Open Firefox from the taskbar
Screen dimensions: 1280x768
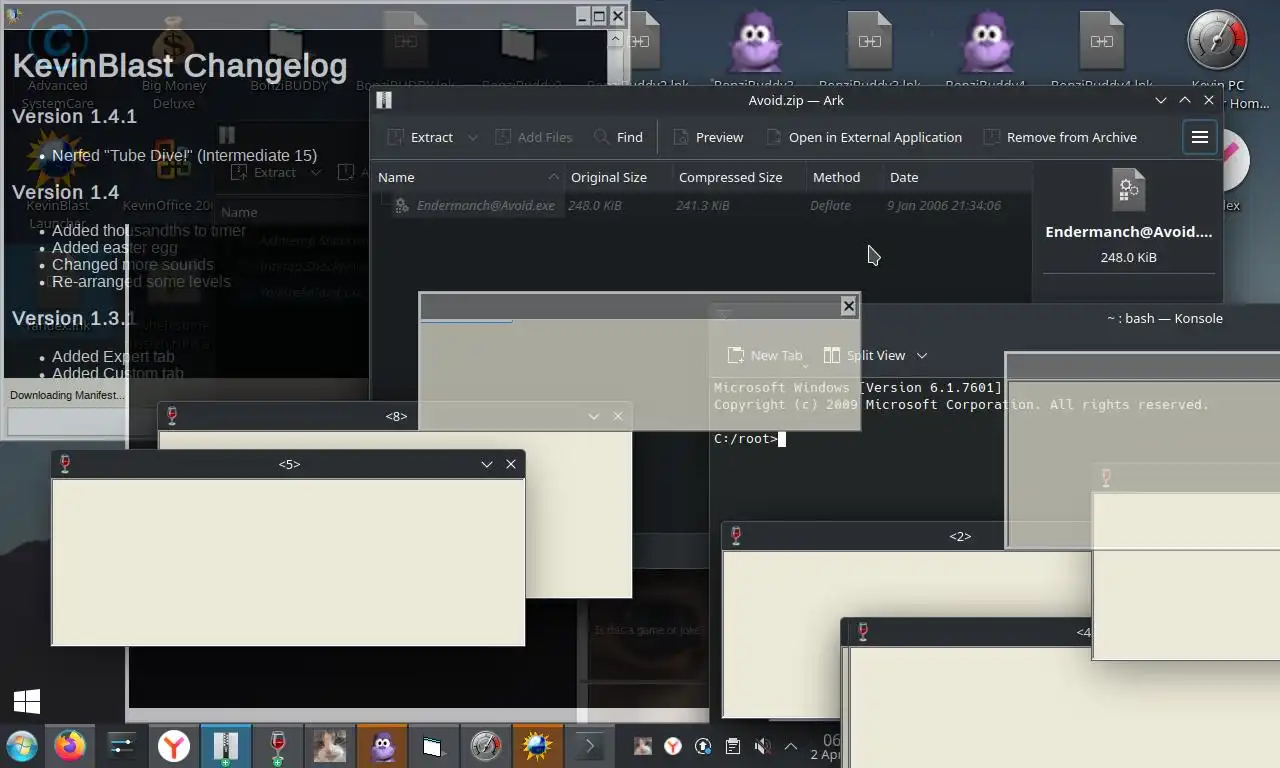coord(70,746)
